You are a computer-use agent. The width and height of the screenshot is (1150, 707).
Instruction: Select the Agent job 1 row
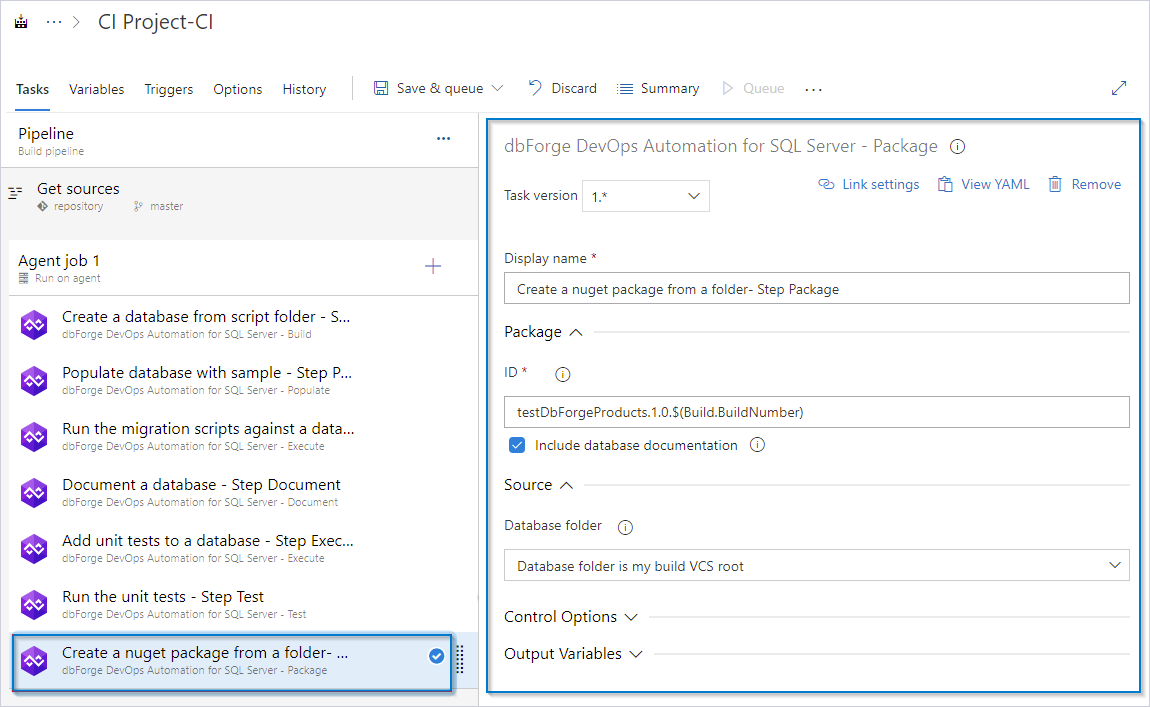(x=243, y=268)
